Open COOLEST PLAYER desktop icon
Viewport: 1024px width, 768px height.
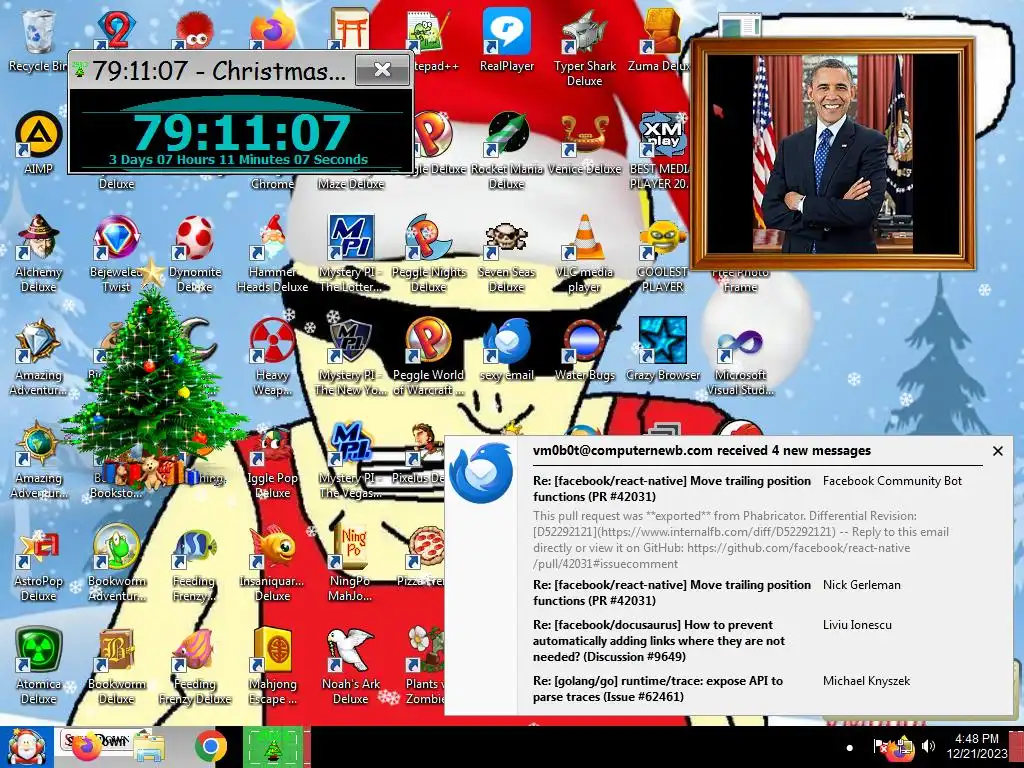click(662, 253)
